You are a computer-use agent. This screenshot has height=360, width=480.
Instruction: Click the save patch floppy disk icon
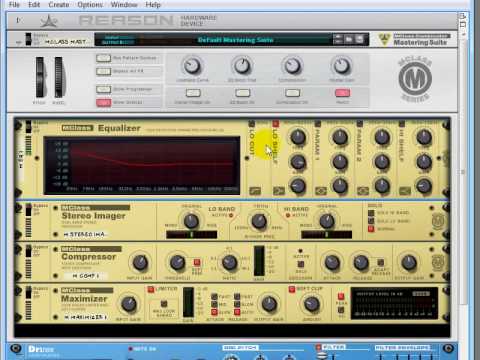coord(359,39)
